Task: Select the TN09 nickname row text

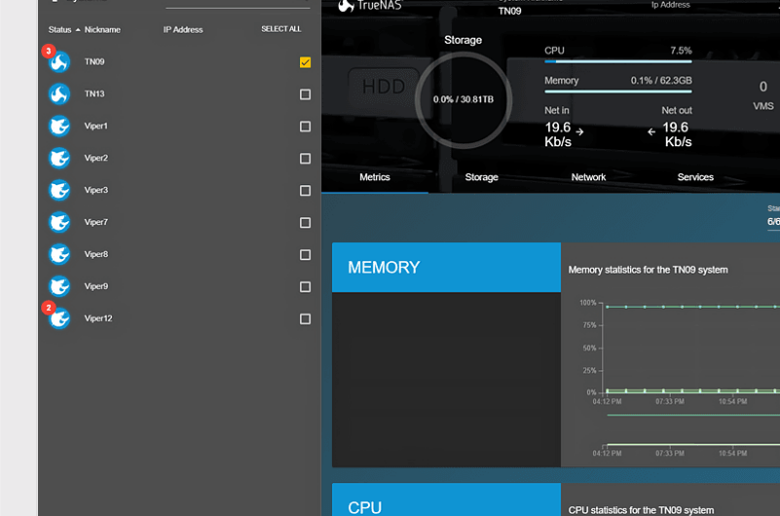Action: click(94, 62)
